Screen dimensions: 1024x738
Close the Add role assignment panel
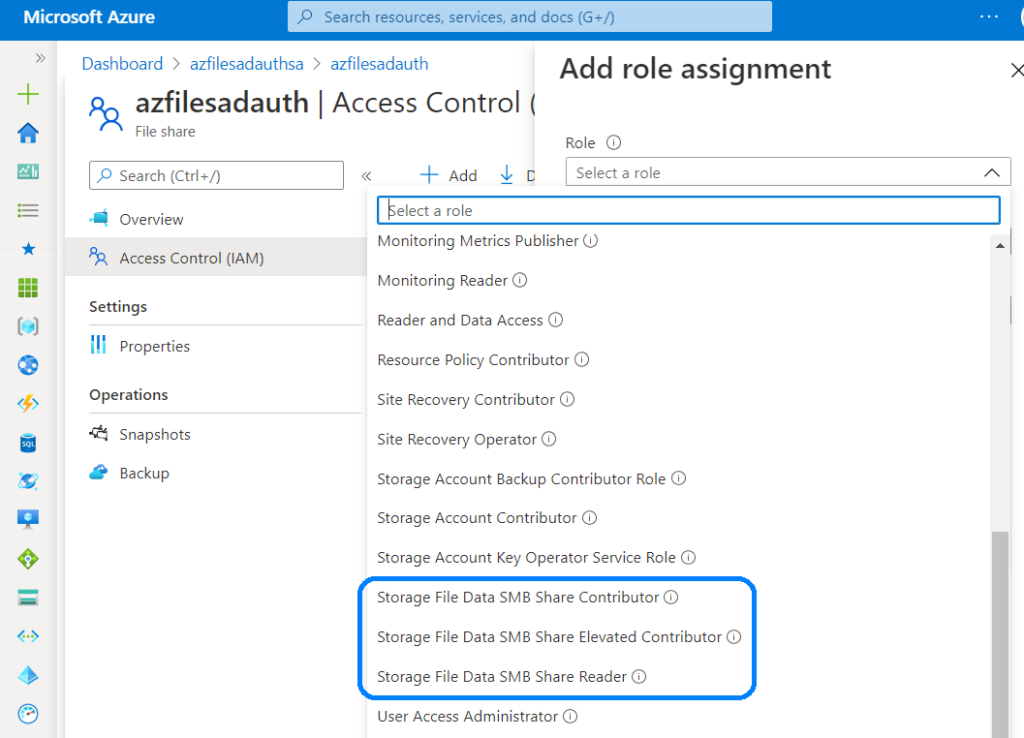click(1017, 70)
